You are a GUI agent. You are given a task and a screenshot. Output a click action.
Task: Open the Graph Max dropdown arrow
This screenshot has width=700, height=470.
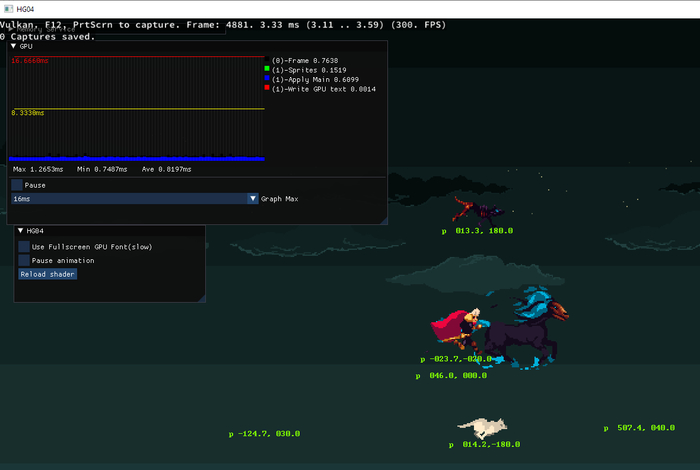[252, 199]
